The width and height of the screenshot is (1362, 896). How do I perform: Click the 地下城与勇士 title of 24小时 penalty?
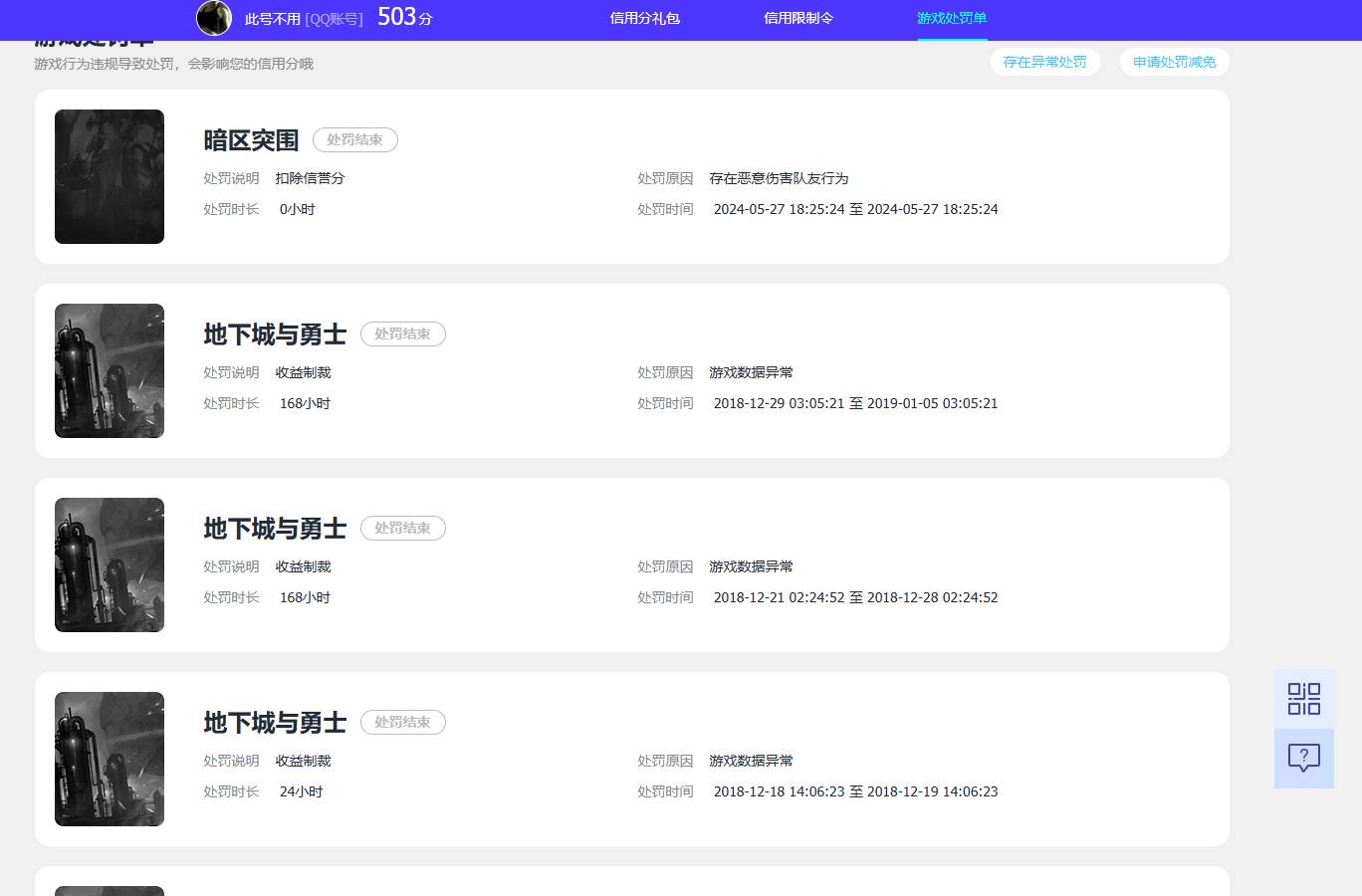pos(275,723)
